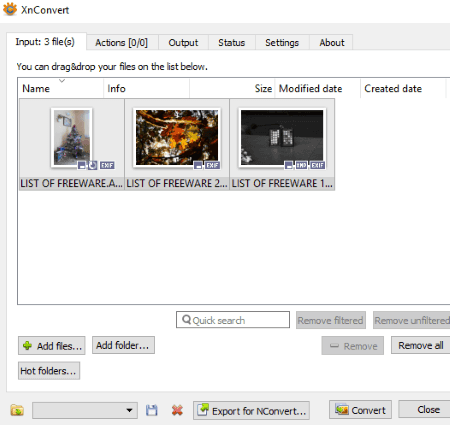Screen dimensions: 450x425
Task: Save preset with the floppy disk icon
Action: click(152, 410)
